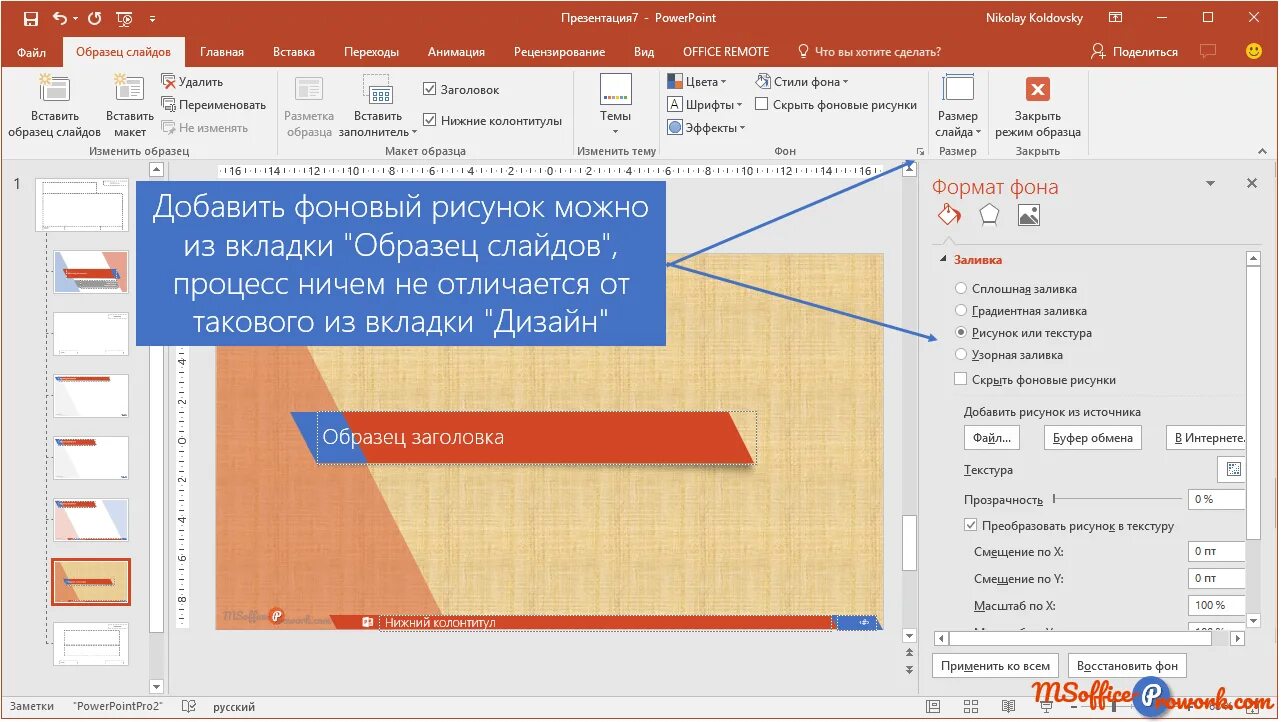Open comments icon next to Поделиться

pos(1209,51)
